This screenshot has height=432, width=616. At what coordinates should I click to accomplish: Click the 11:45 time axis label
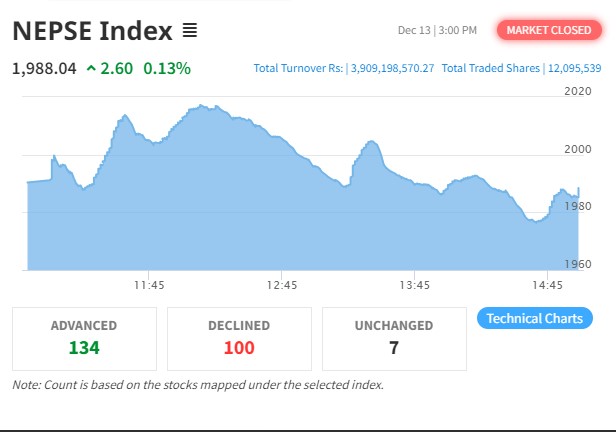tap(148, 285)
